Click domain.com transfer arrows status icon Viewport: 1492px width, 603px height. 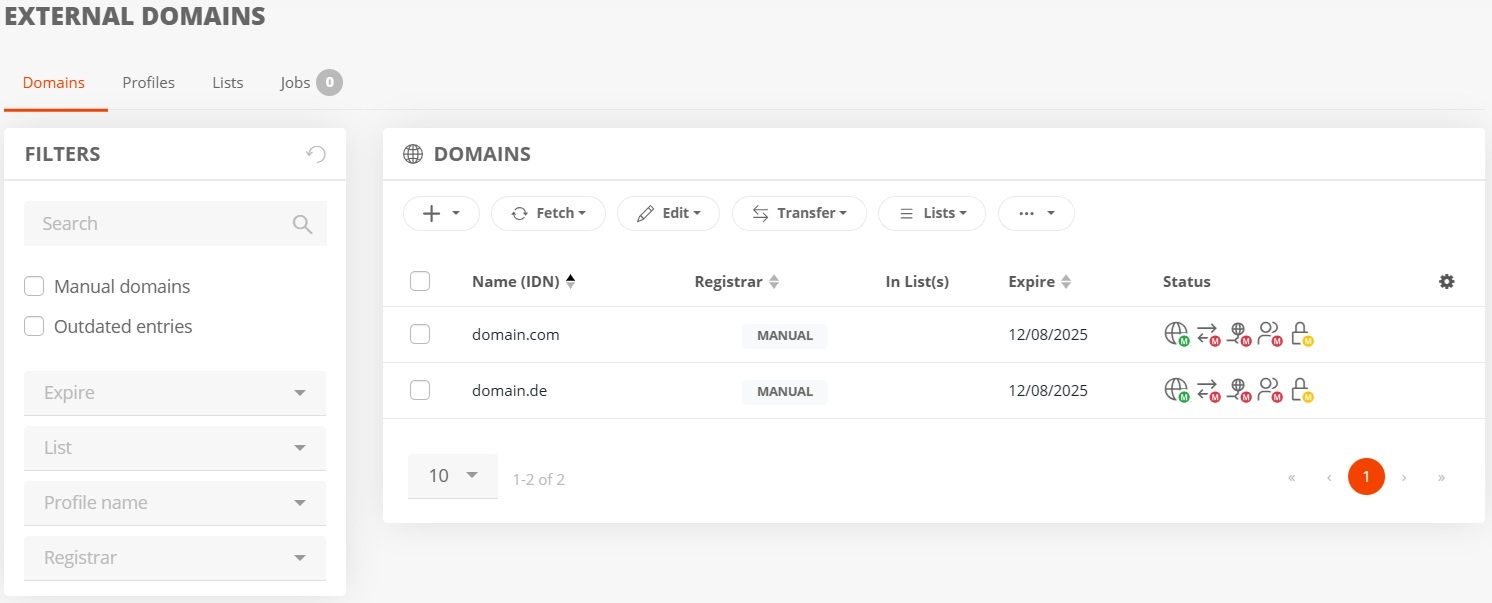1208,334
